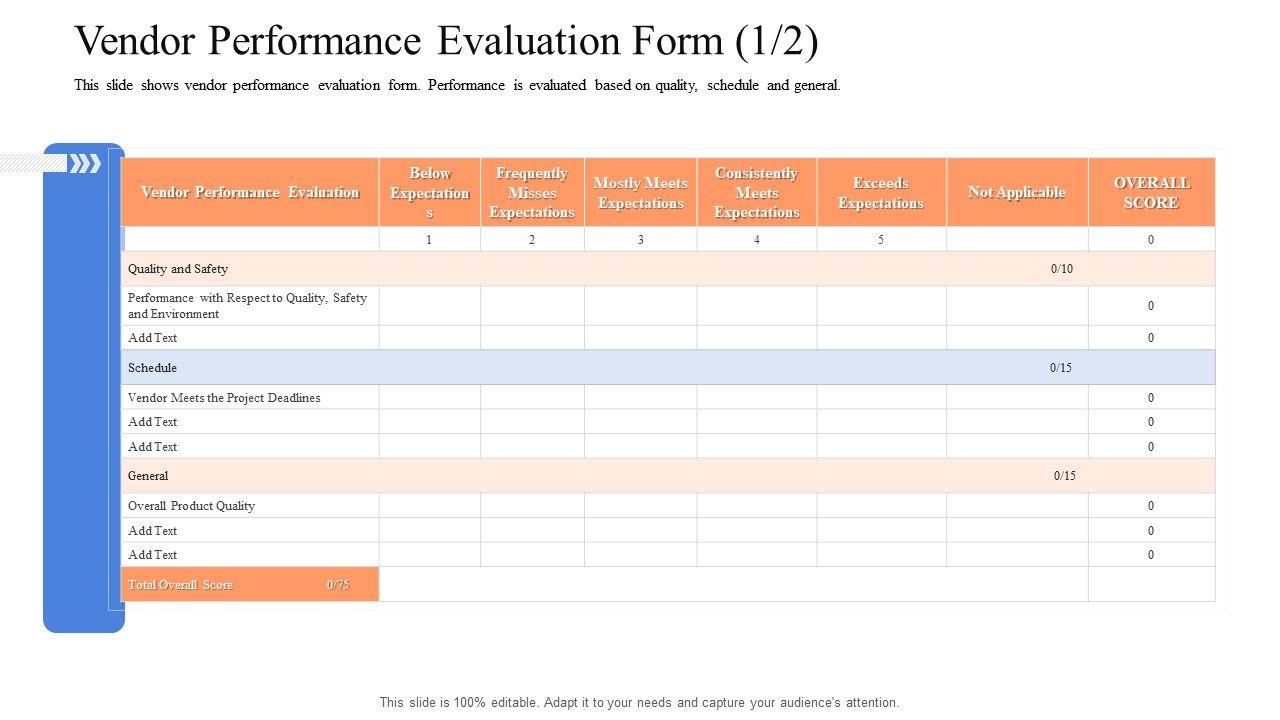
Task: Select the Exceeds Expectations column header
Action: pyautogui.click(x=881, y=192)
